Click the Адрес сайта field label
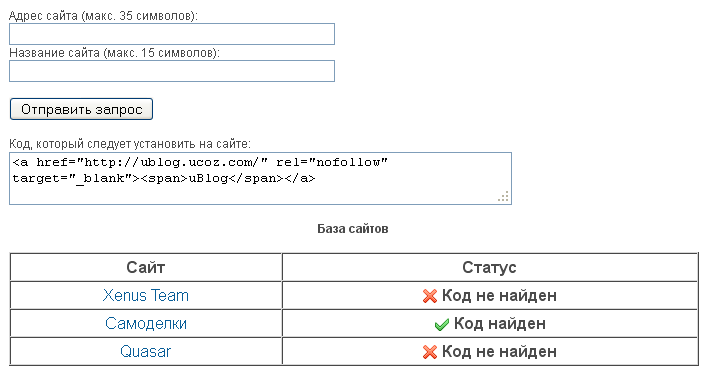 click(x=103, y=16)
